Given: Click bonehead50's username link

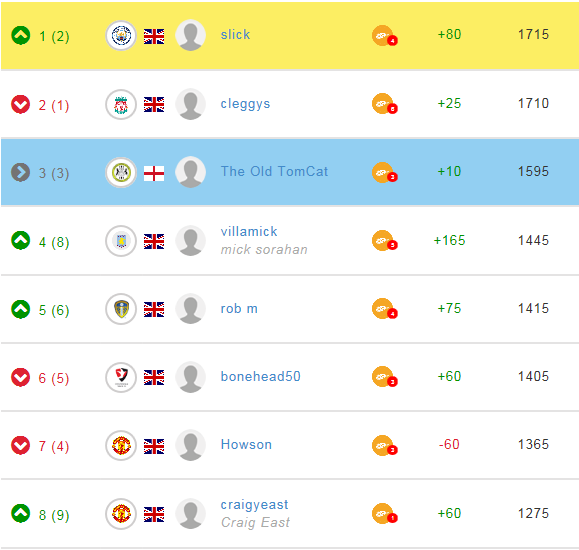Looking at the screenshot, I should (261, 376).
